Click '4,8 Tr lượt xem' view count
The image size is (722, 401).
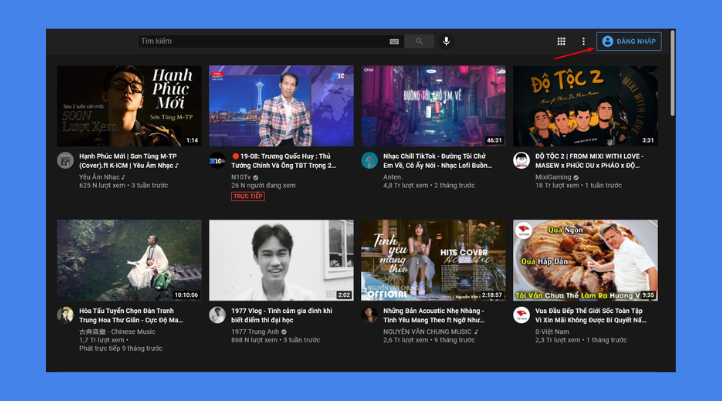(x=406, y=186)
